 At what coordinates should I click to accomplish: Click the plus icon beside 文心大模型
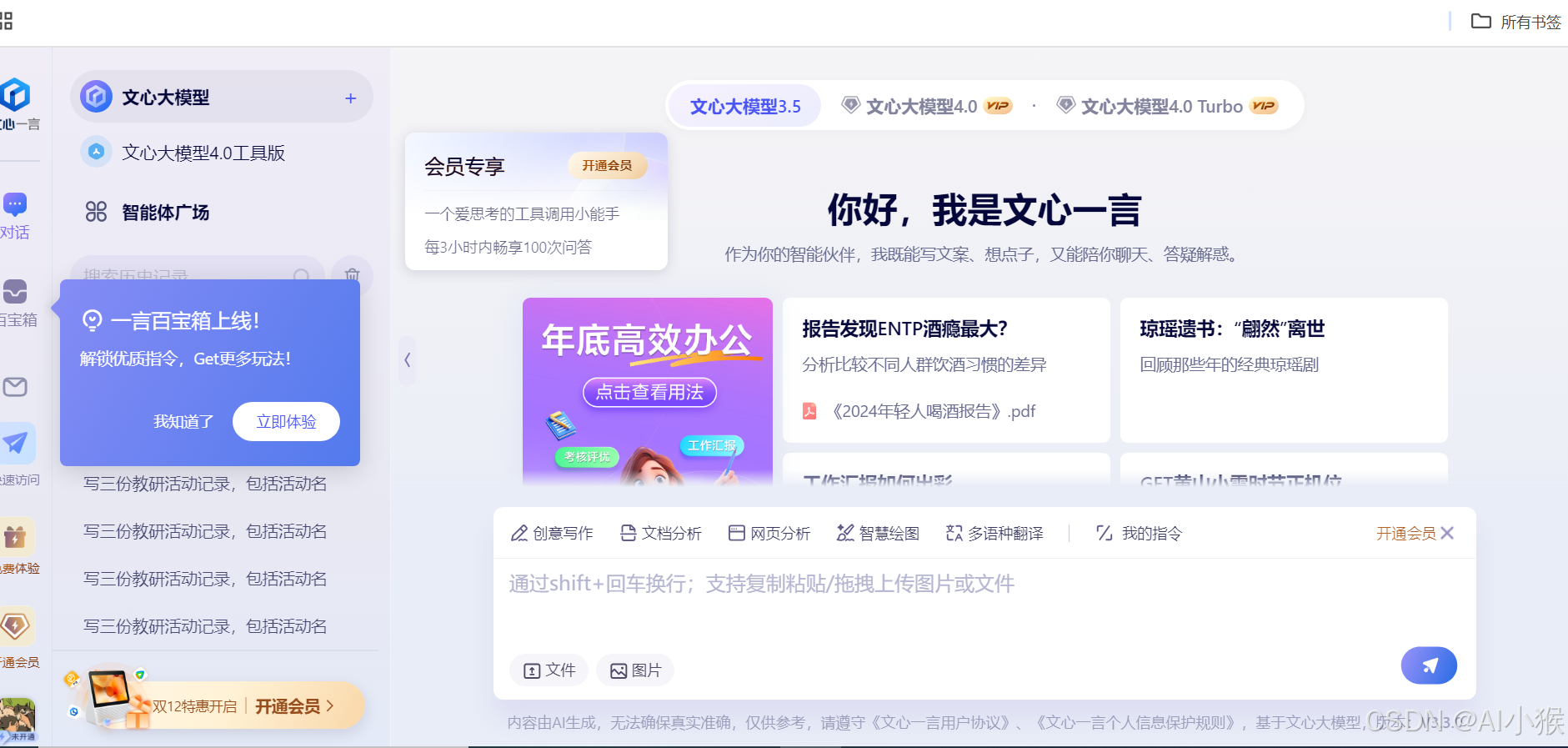point(351,98)
